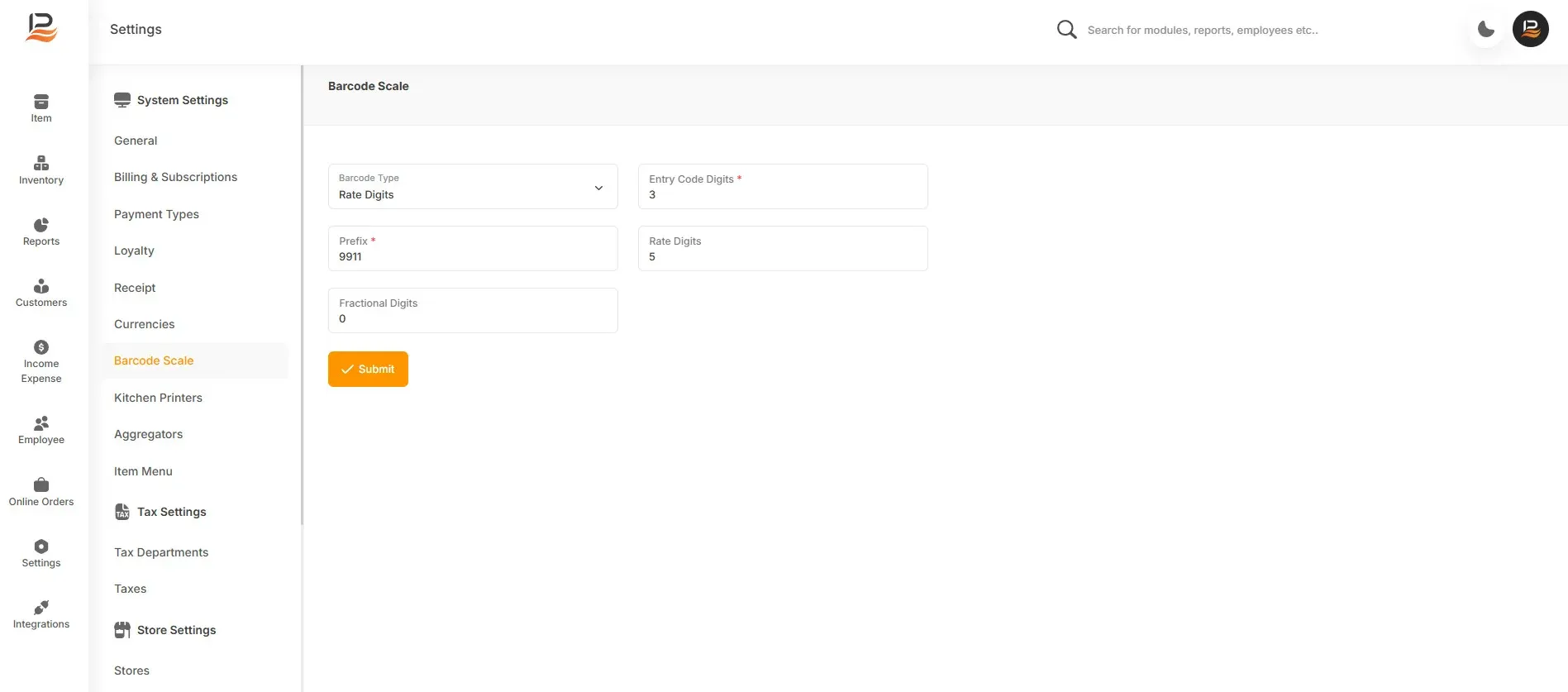This screenshot has height=692, width=1568.
Task: Open the Item module icon
Action: [41, 102]
